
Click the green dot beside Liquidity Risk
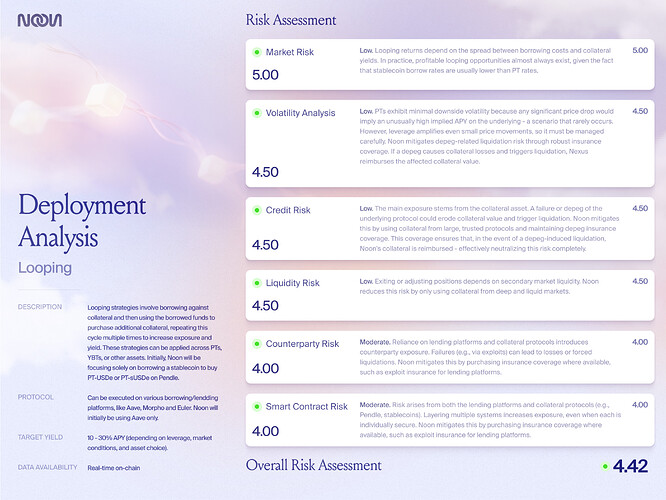257,283
